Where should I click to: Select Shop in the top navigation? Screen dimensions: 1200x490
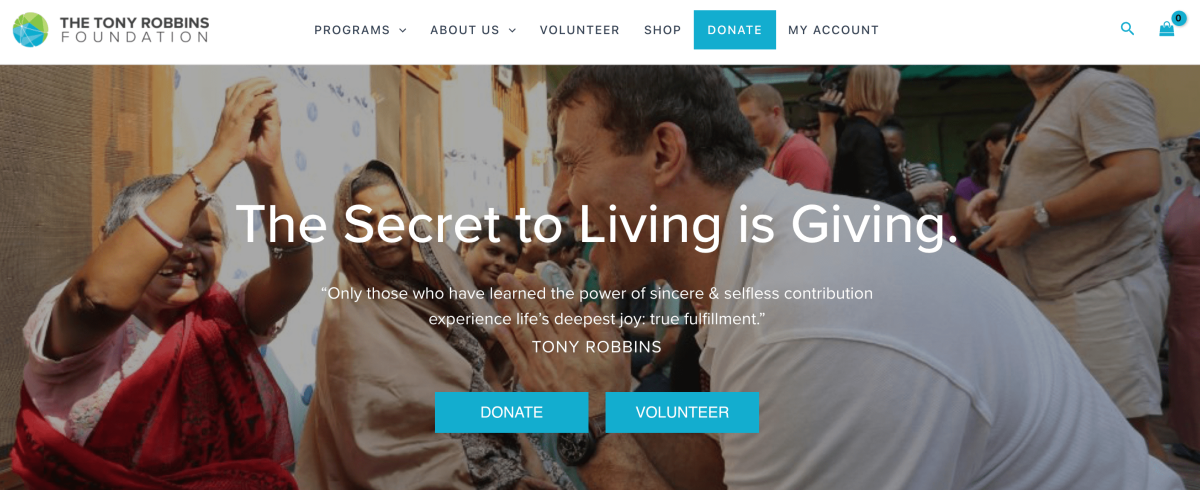(x=662, y=30)
